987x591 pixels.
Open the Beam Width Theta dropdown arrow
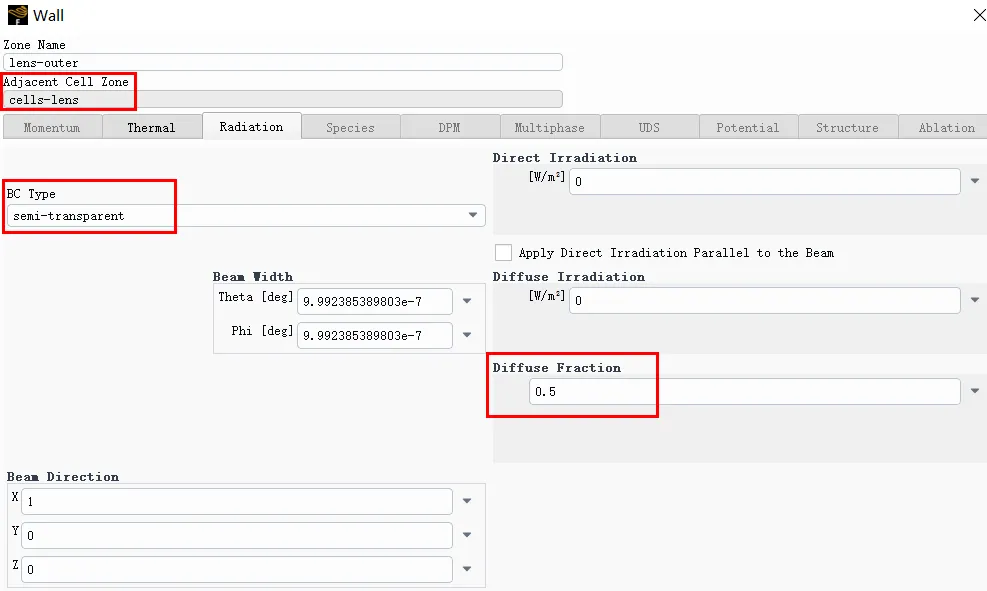pyautogui.click(x=467, y=301)
